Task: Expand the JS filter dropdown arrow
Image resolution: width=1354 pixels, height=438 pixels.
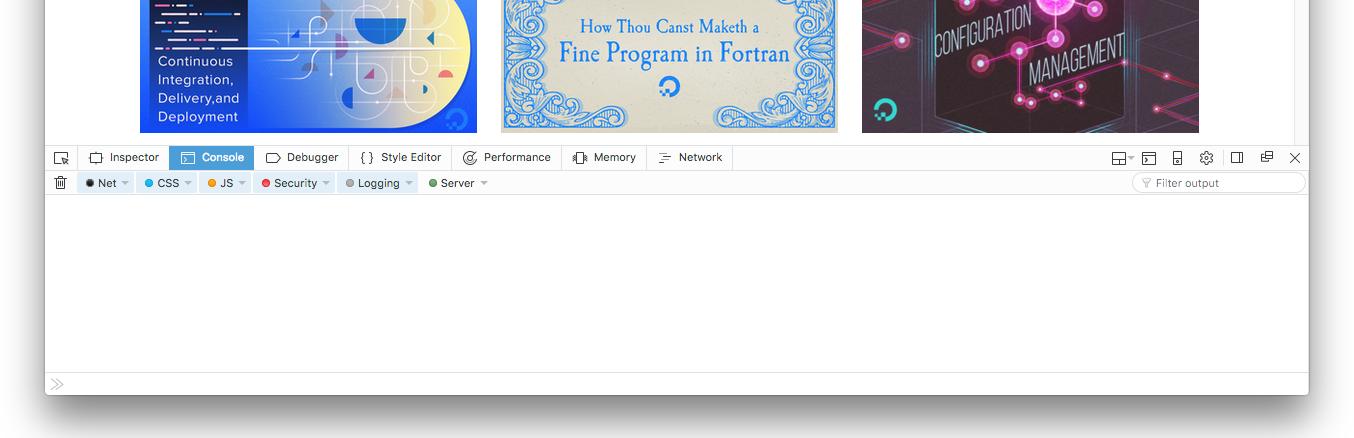Action: click(242, 183)
